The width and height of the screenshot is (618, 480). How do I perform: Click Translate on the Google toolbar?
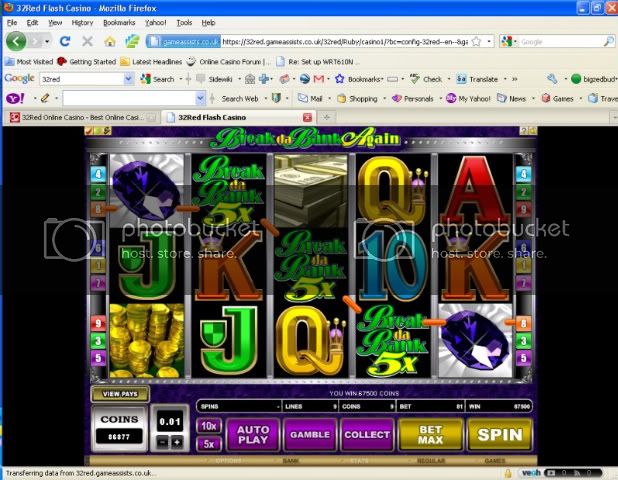point(477,79)
